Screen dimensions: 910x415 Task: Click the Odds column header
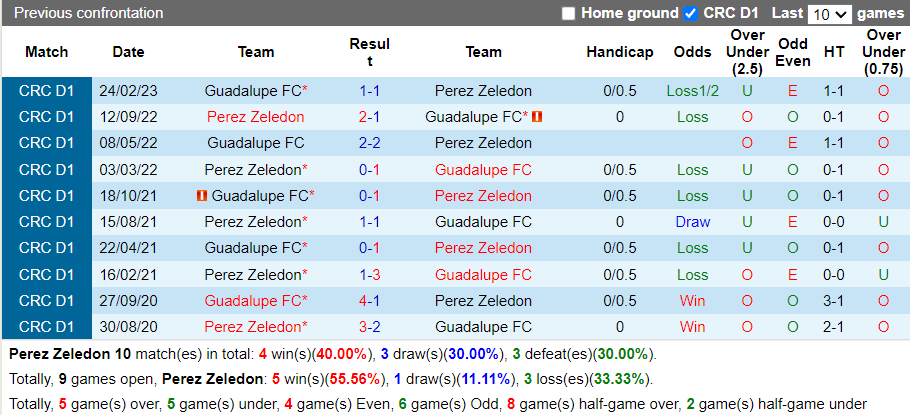[x=692, y=52]
